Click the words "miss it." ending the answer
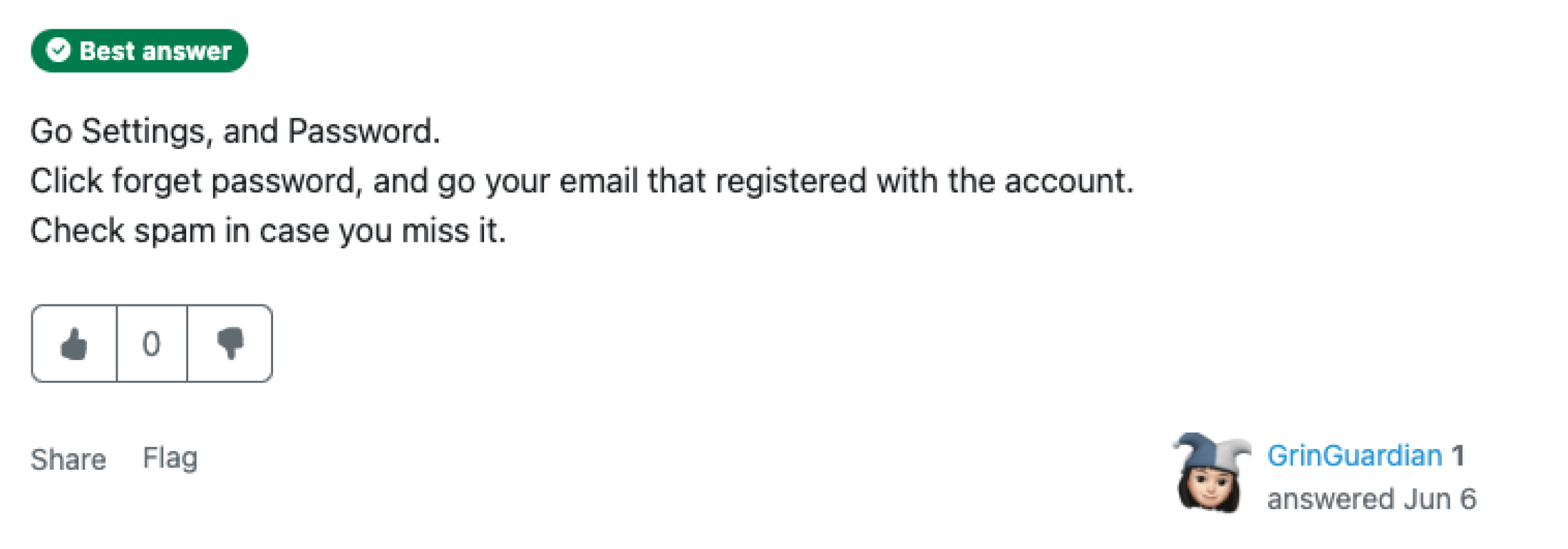1568x549 pixels. (x=453, y=231)
